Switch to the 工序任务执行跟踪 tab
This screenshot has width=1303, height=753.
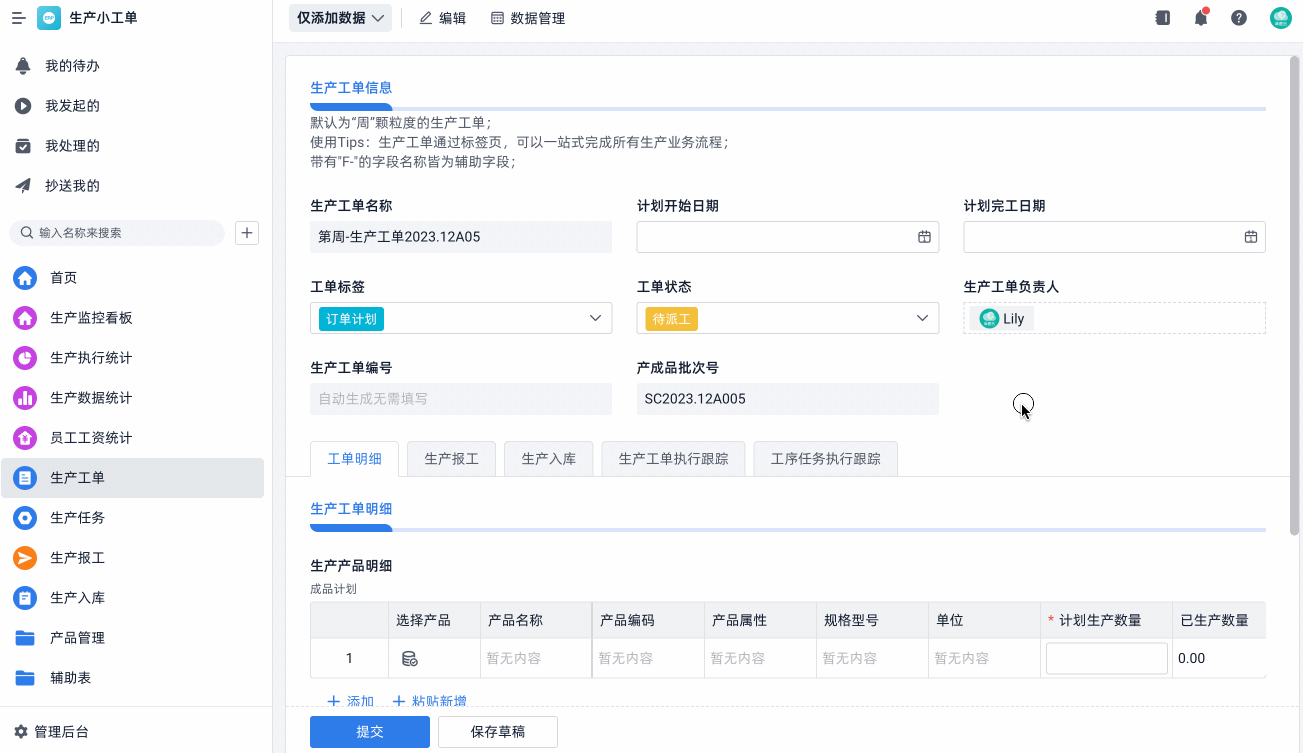(x=825, y=459)
